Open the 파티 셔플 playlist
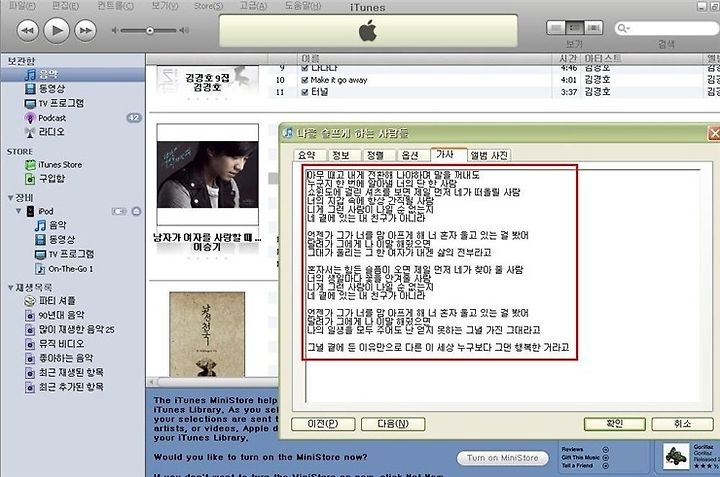720x477 pixels. [x=56, y=301]
